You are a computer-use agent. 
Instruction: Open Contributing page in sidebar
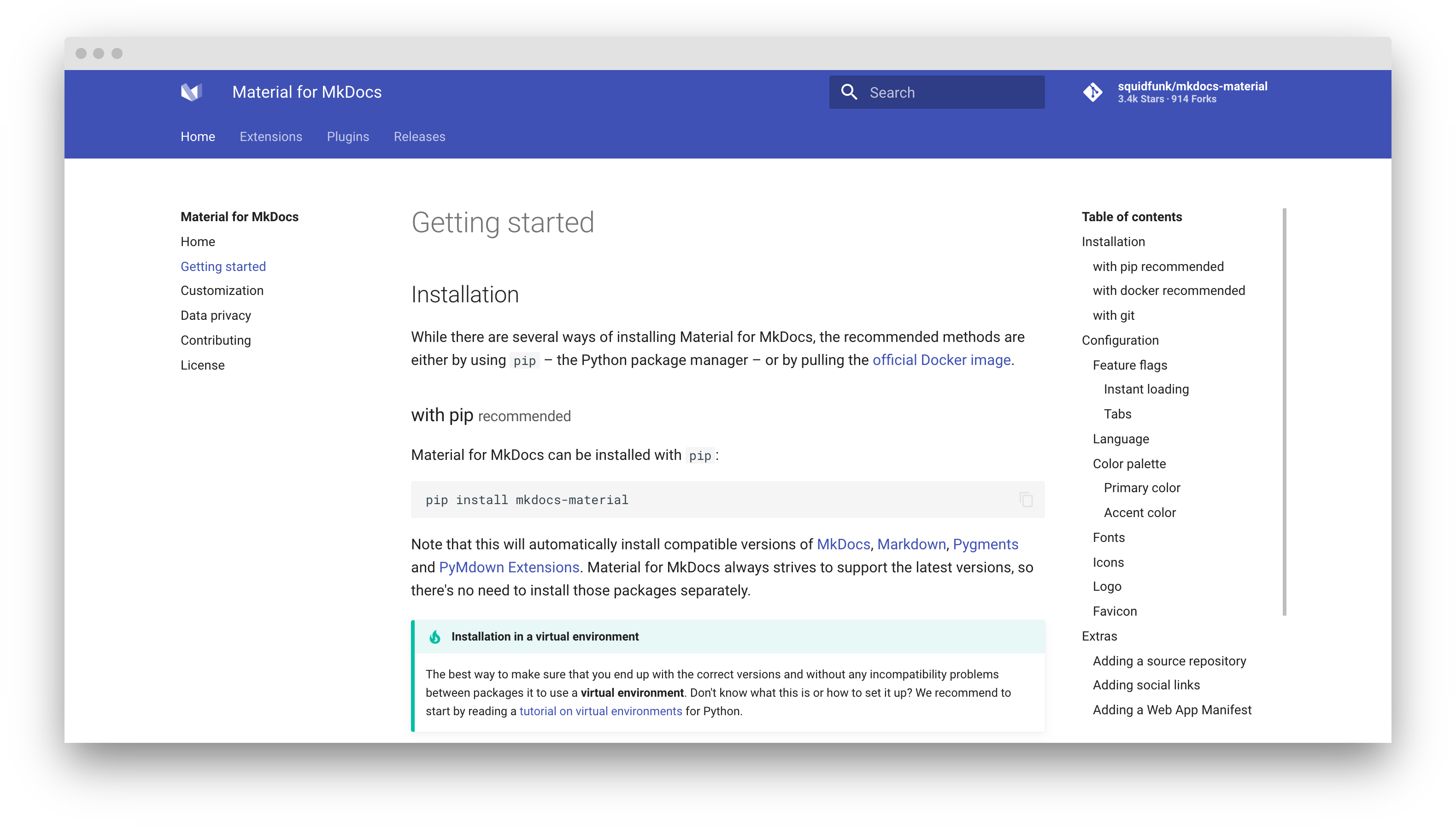pos(216,340)
